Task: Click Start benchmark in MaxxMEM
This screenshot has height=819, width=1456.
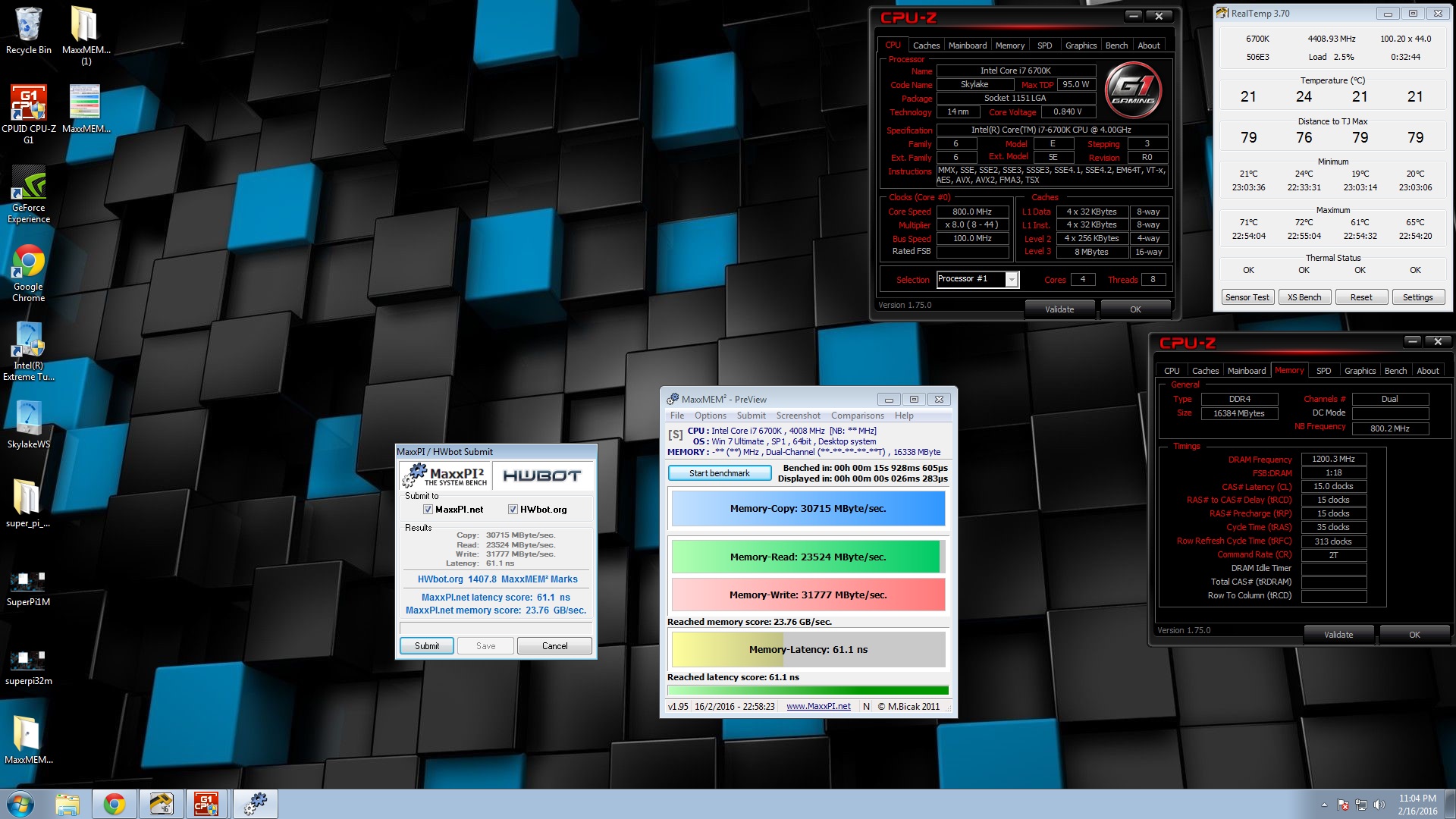Action: click(x=719, y=473)
